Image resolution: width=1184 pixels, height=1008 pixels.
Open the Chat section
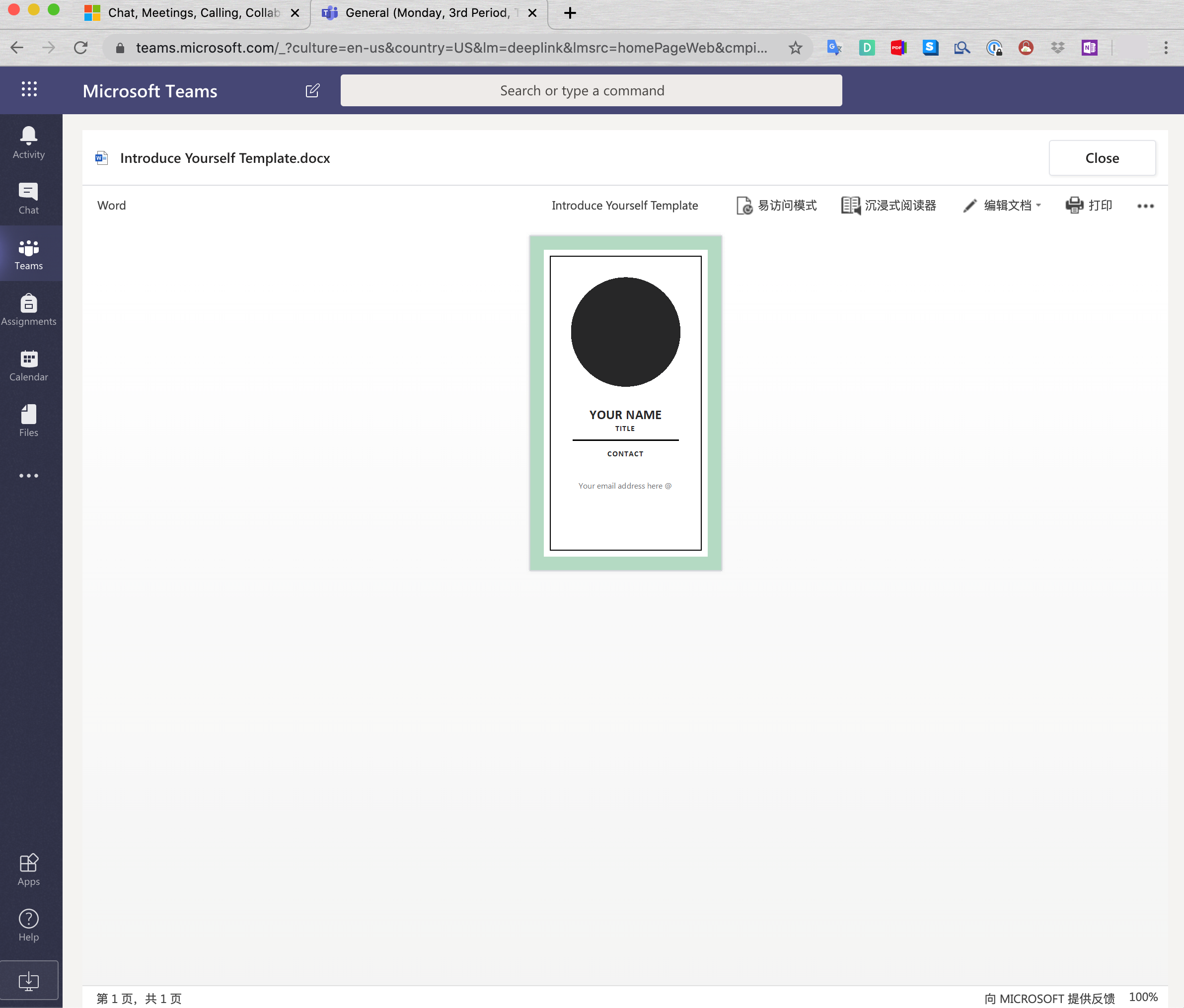click(x=29, y=198)
